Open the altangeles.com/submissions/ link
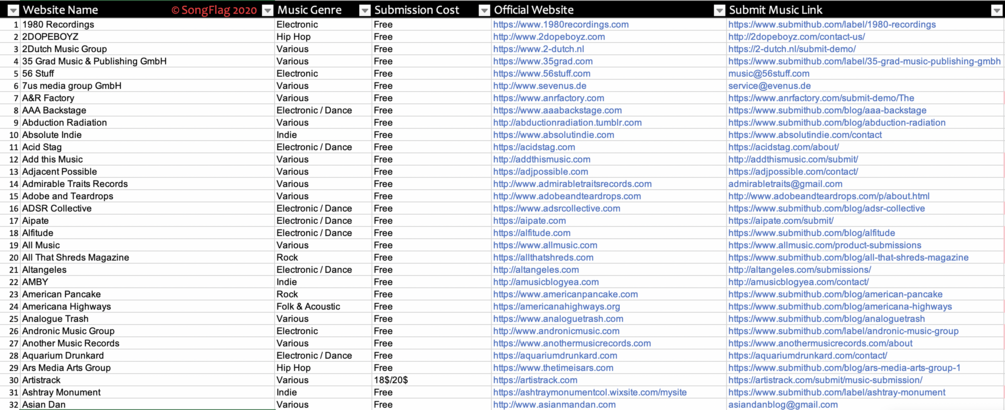This screenshot has width=1005, height=410. (x=800, y=270)
